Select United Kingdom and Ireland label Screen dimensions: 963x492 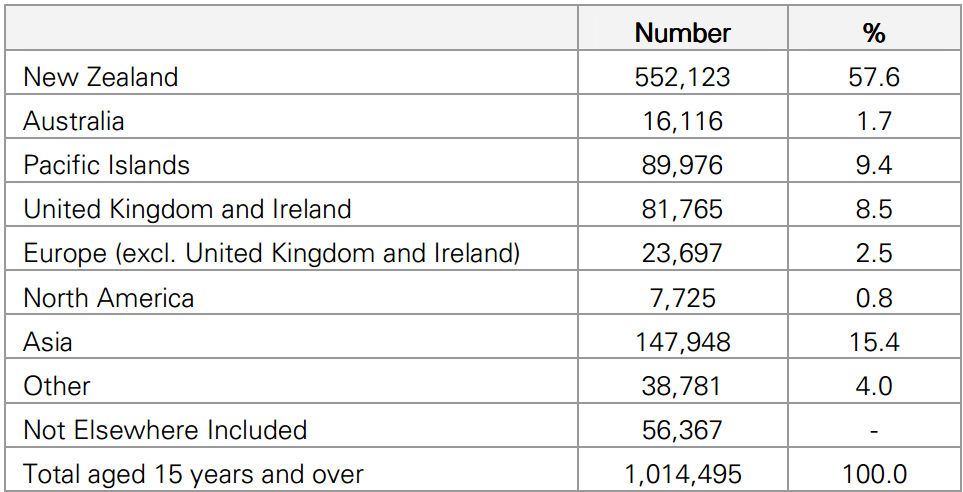tap(187, 209)
